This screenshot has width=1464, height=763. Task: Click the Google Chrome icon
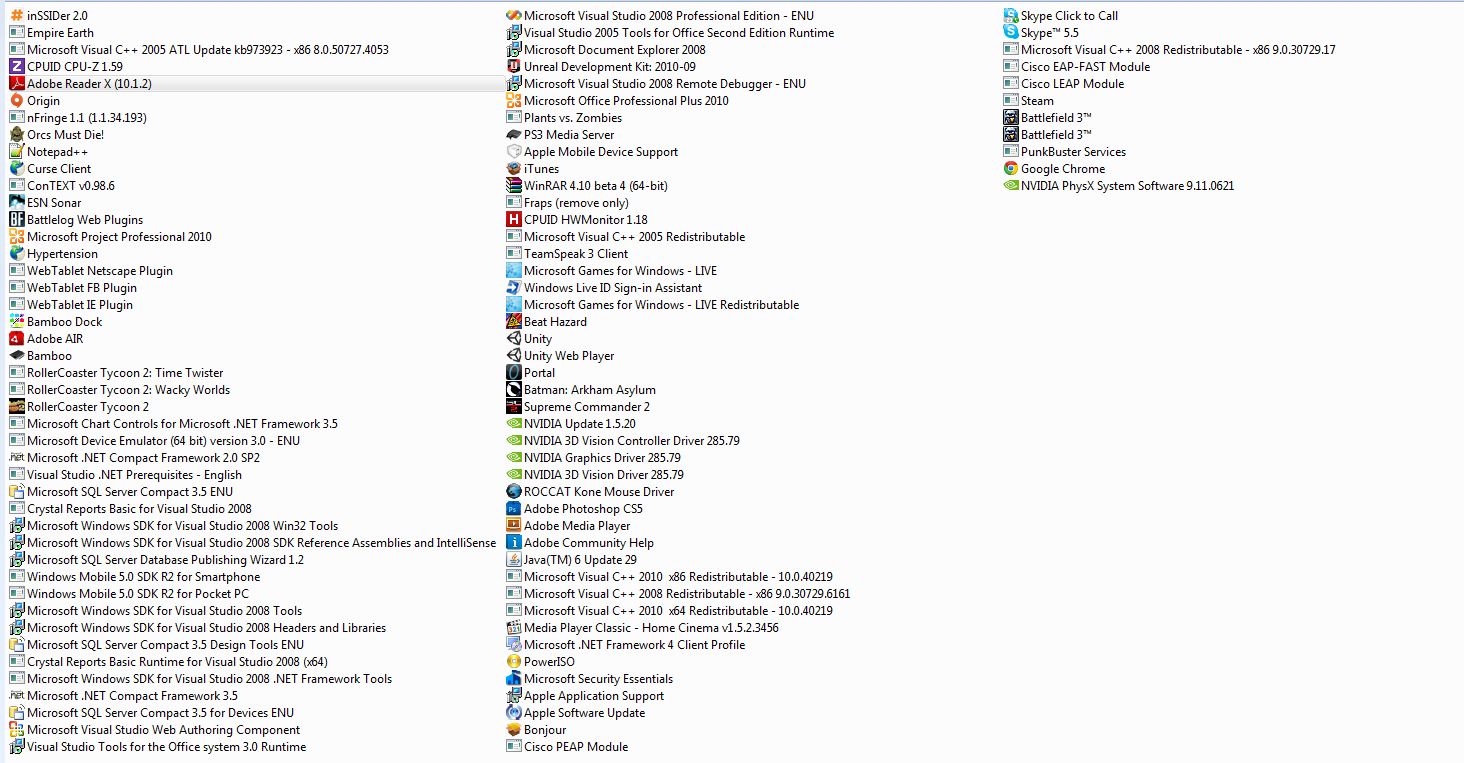click(1011, 169)
